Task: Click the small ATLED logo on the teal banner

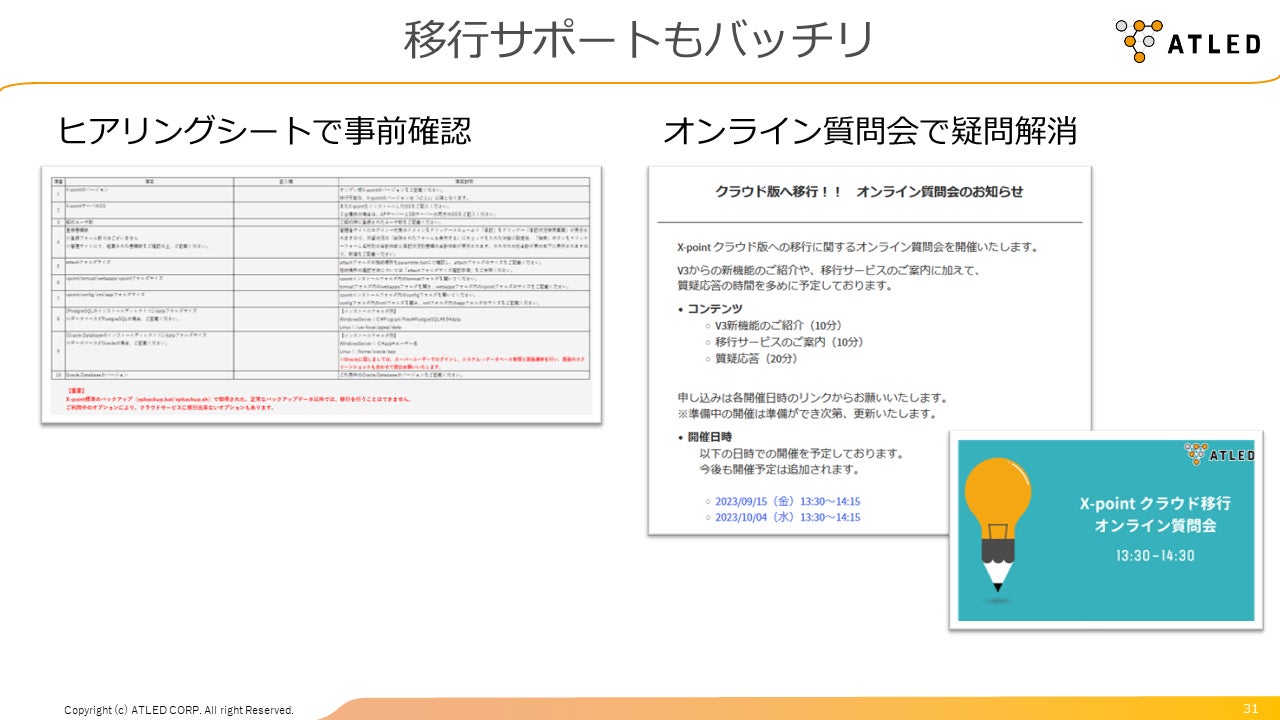Action: 1219,455
